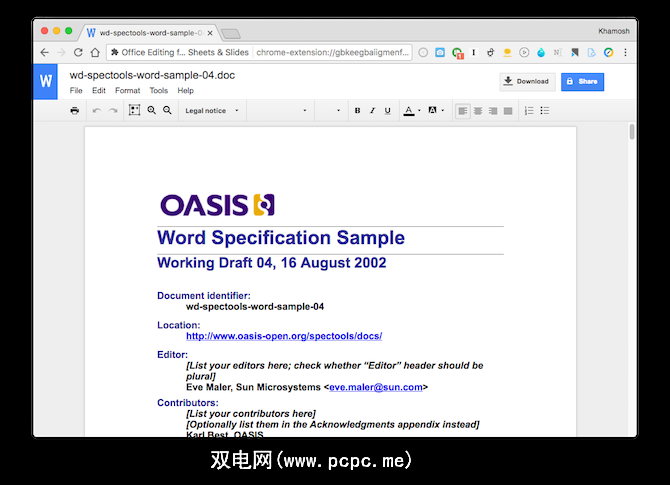670x485 pixels.
Task: Click the yellow extension icon
Action: 507,53
